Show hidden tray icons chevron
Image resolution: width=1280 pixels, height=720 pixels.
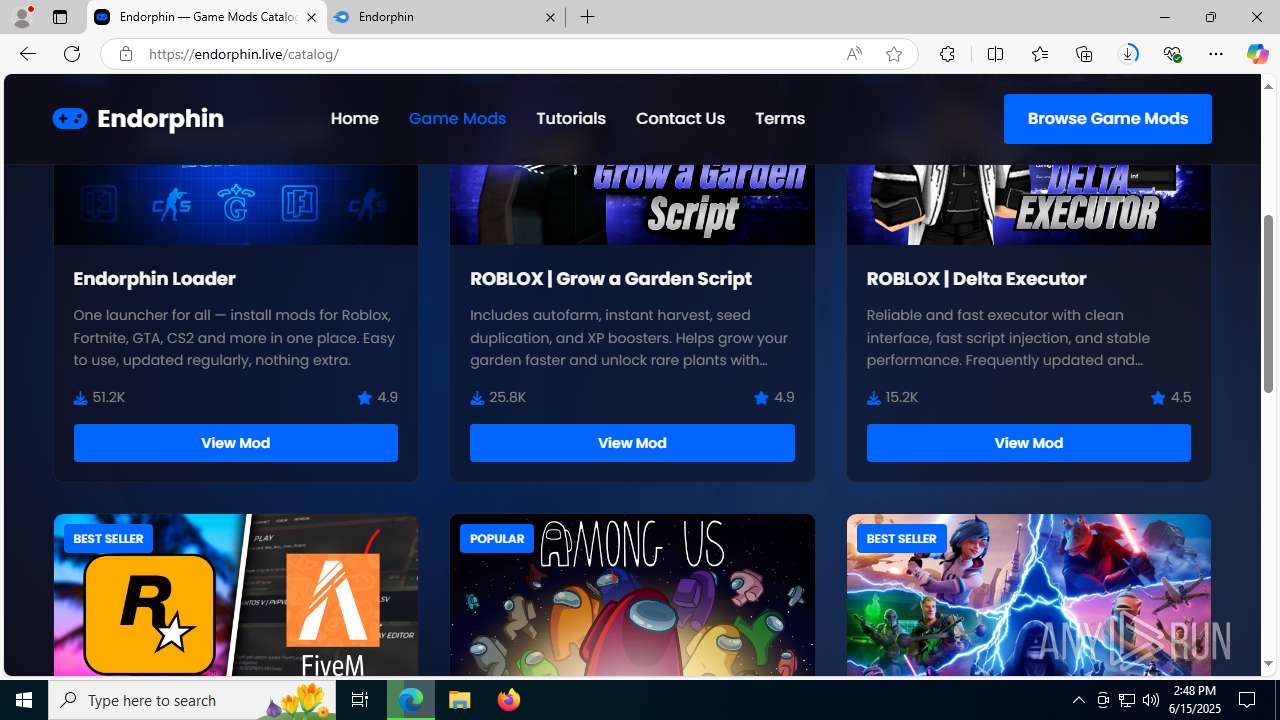pyautogui.click(x=1078, y=700)
